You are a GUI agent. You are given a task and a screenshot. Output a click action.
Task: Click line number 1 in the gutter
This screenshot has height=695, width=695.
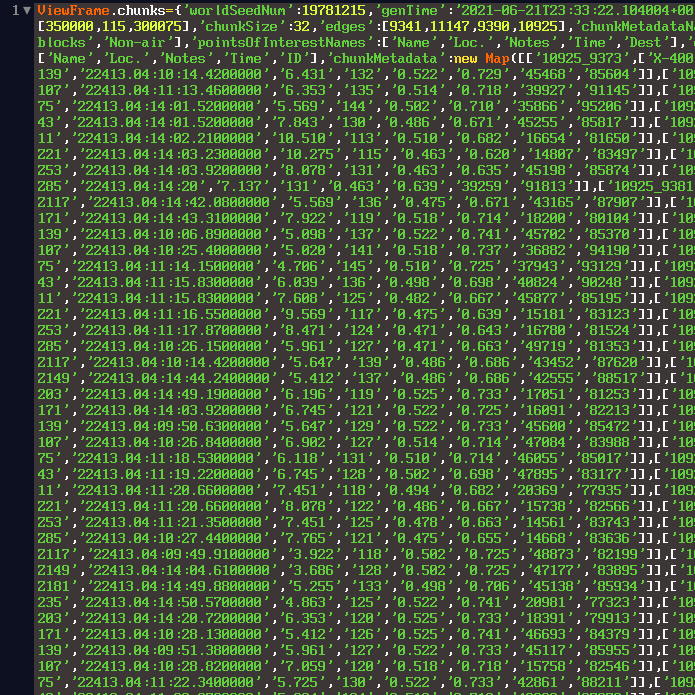click(16, 10)
